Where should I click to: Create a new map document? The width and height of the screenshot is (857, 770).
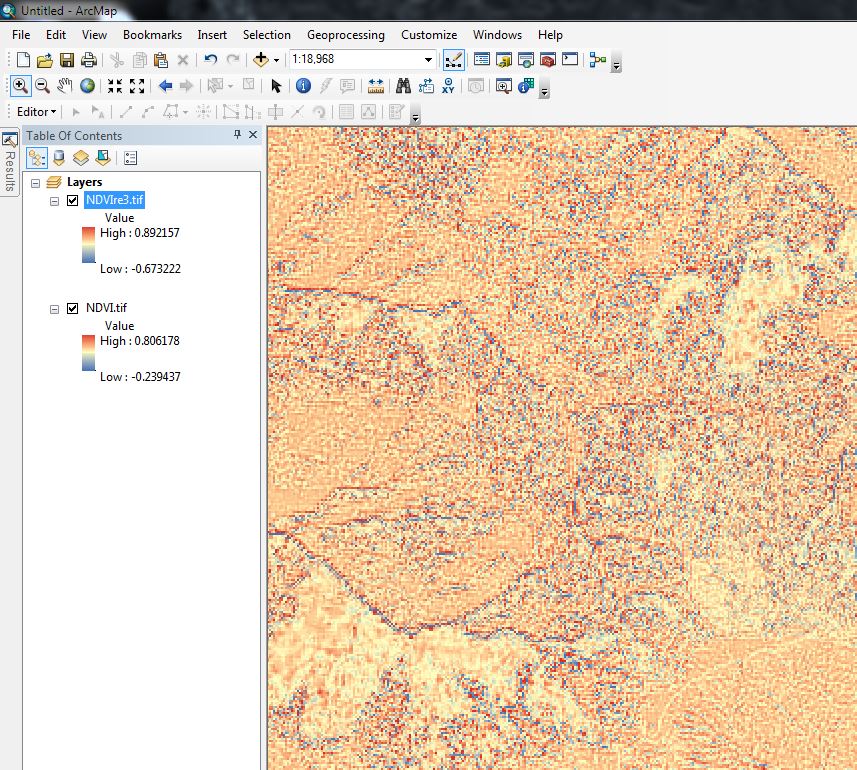[23, 60]
